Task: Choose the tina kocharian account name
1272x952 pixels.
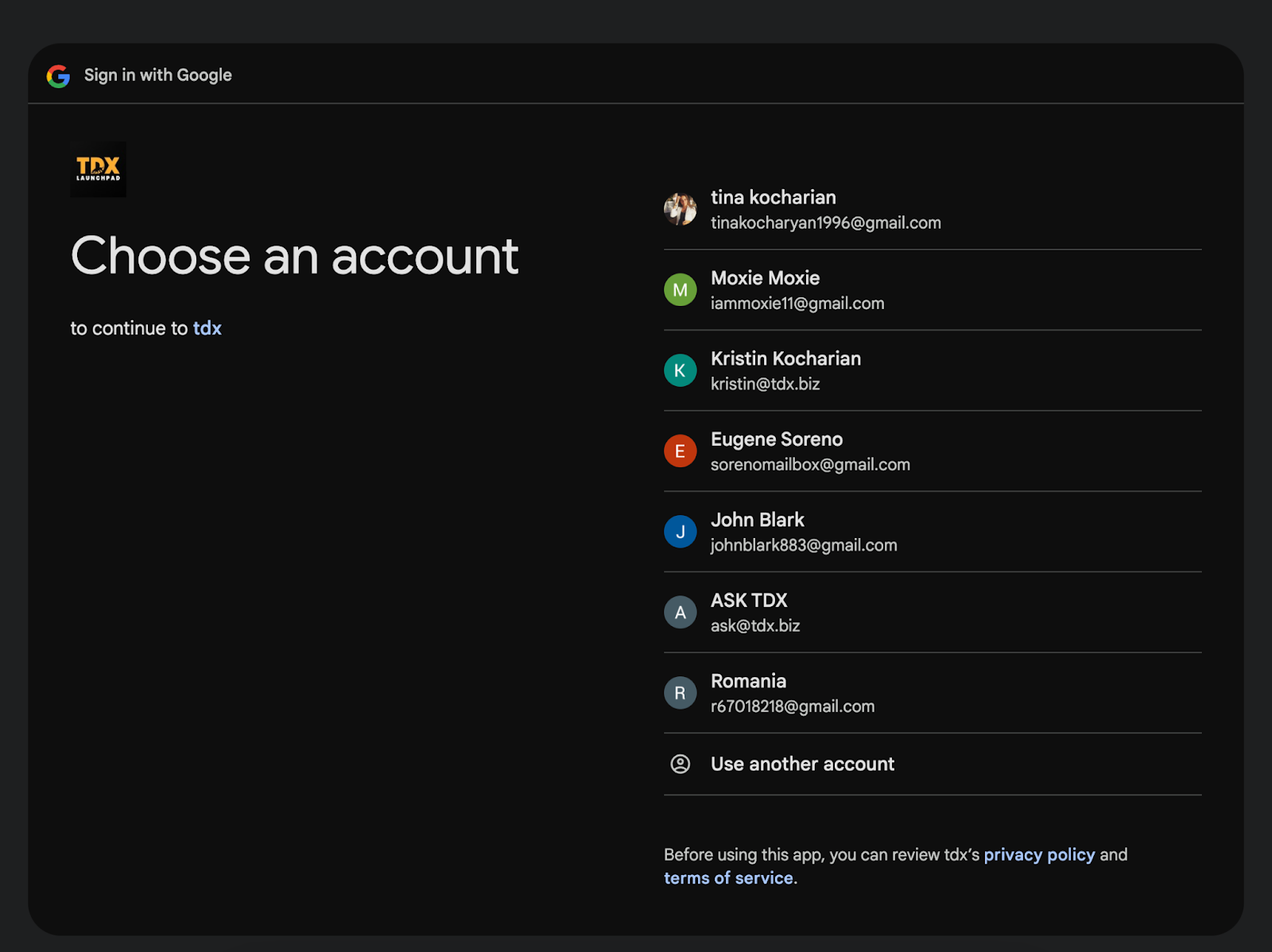Action: pos(774,197)
